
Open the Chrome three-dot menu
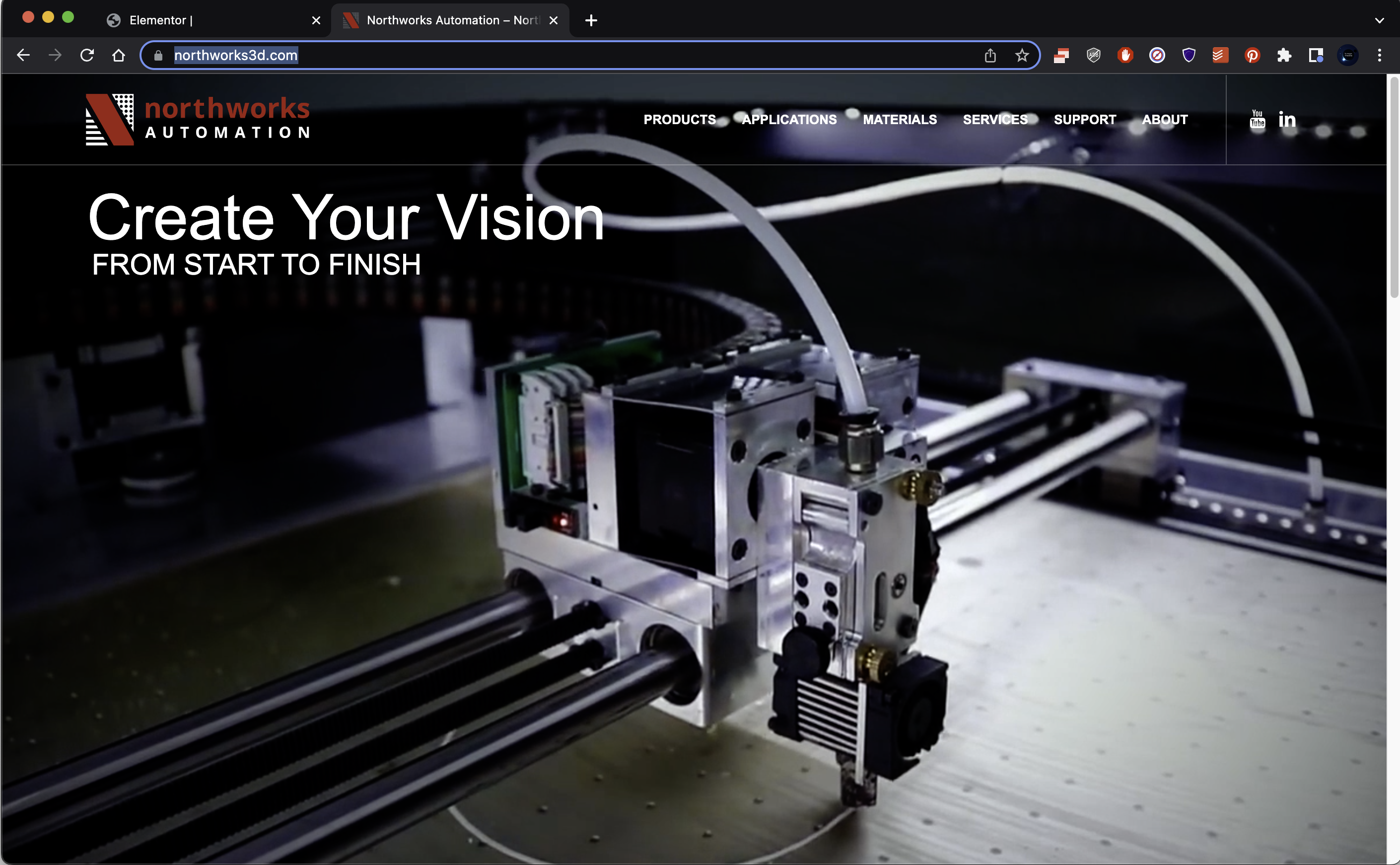click(1380, 56)
